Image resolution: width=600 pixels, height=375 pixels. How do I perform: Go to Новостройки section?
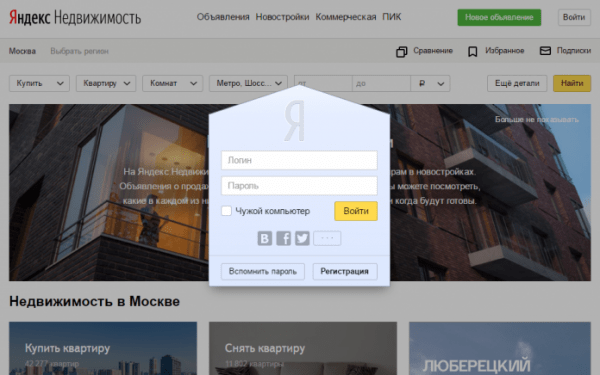pyautogui.click(x=282, y=17)
